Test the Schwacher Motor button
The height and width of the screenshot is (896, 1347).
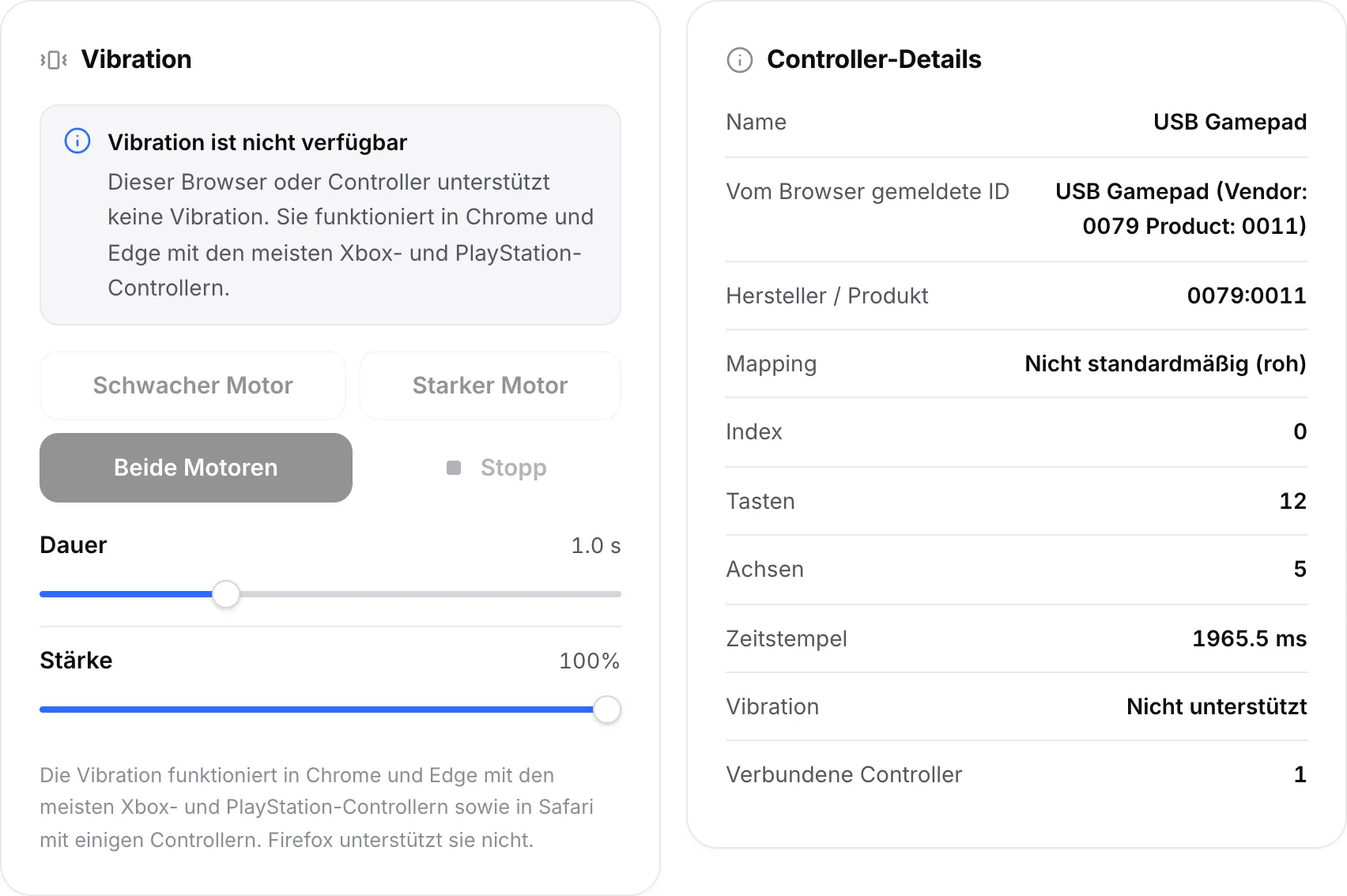pos(193,386)
